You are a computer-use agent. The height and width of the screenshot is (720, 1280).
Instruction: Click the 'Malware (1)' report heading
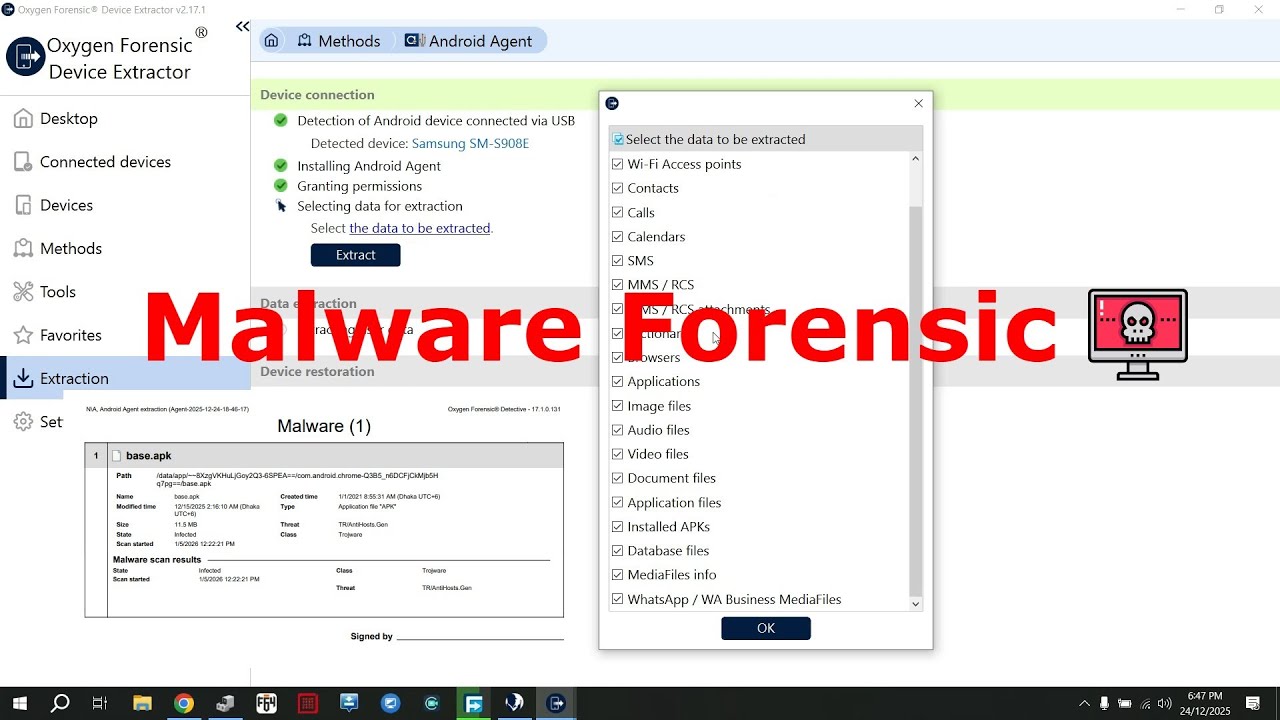pyautogui.click(x=324, y=426)
